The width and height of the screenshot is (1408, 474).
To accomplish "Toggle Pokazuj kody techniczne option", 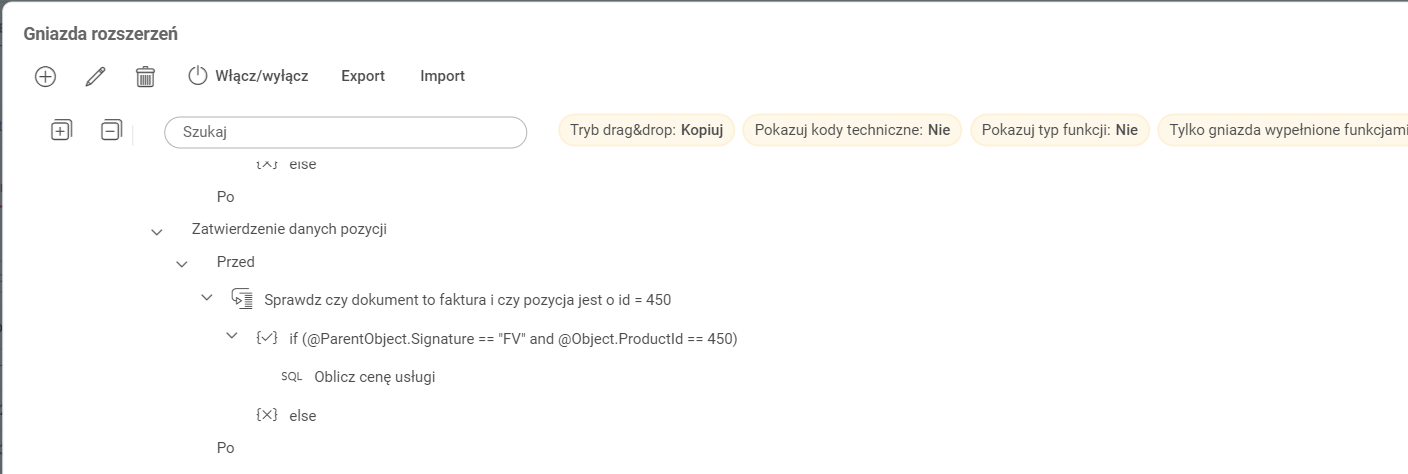I will (x=852, y=130).
